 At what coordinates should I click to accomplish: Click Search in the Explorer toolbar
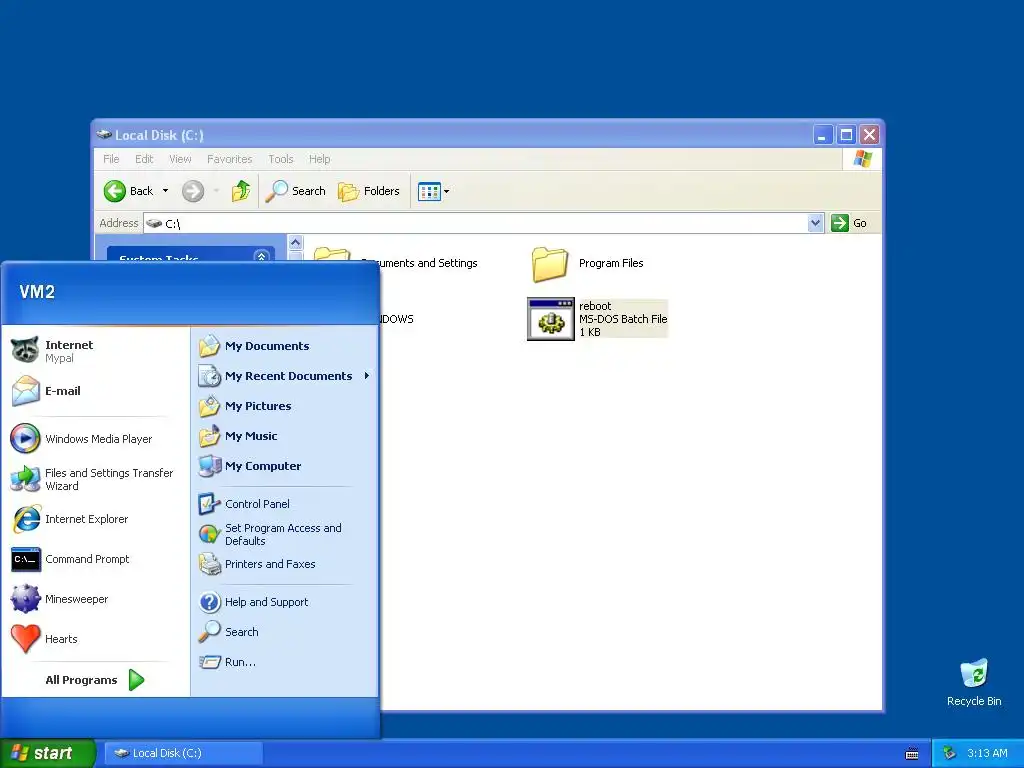tap(295, 191)
